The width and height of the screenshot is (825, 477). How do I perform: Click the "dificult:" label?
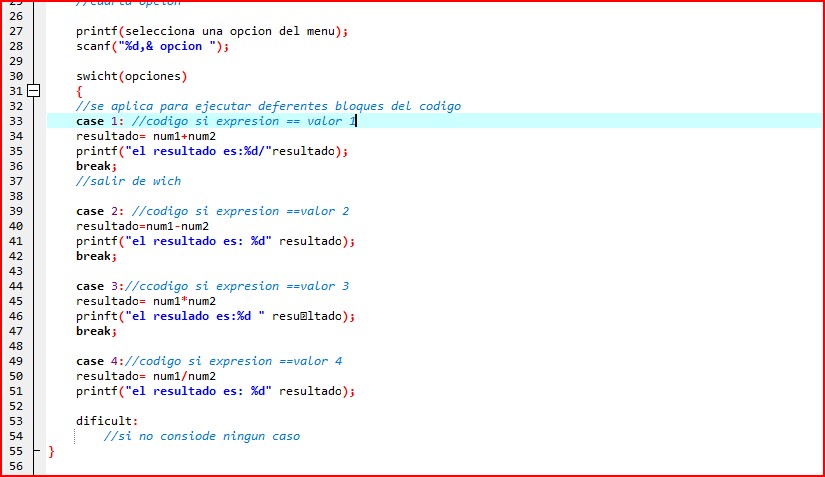pos(107,421)
